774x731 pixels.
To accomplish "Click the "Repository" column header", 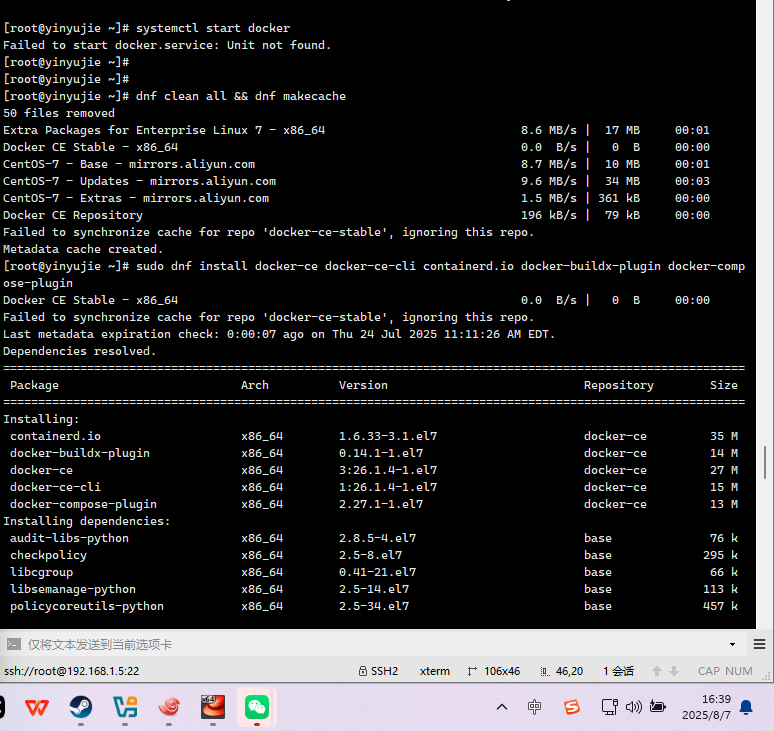I will pyautogui.click(x=619, y=385).
